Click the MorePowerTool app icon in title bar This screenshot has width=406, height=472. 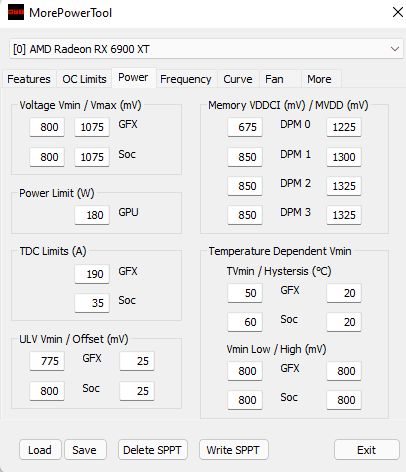pos(16,12)
